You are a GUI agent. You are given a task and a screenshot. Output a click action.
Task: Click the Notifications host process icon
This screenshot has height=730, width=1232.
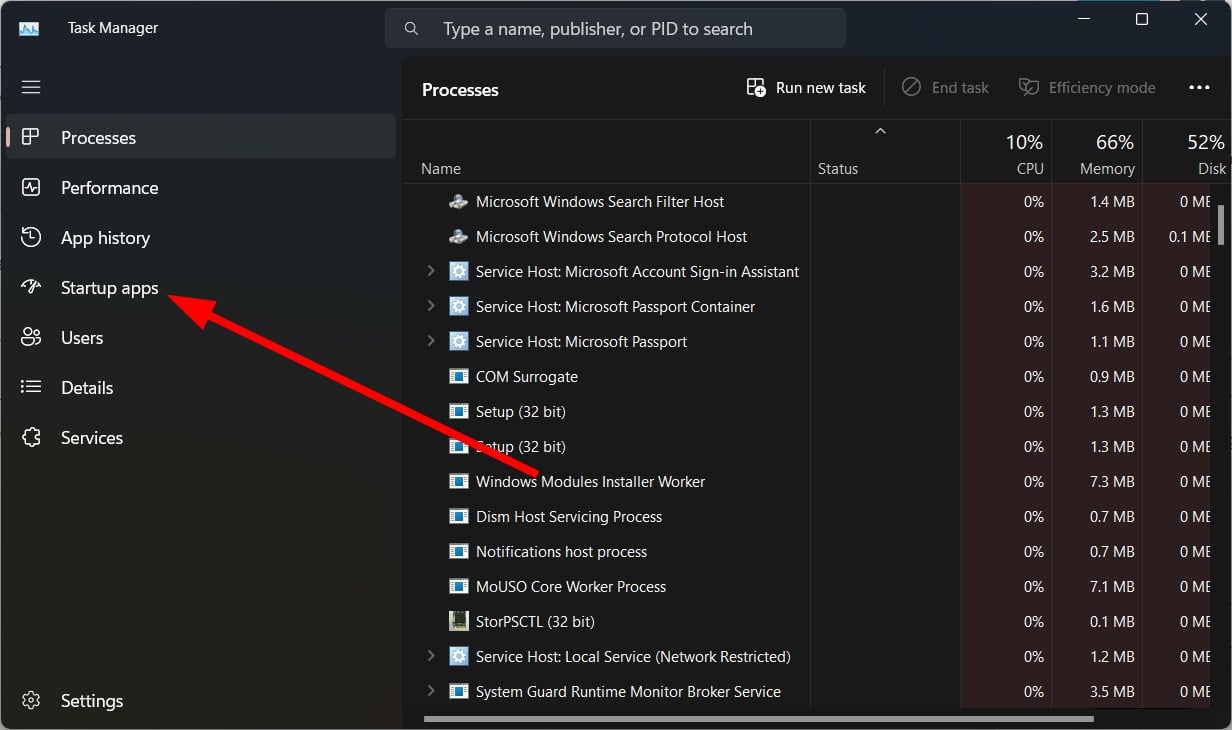459,552
